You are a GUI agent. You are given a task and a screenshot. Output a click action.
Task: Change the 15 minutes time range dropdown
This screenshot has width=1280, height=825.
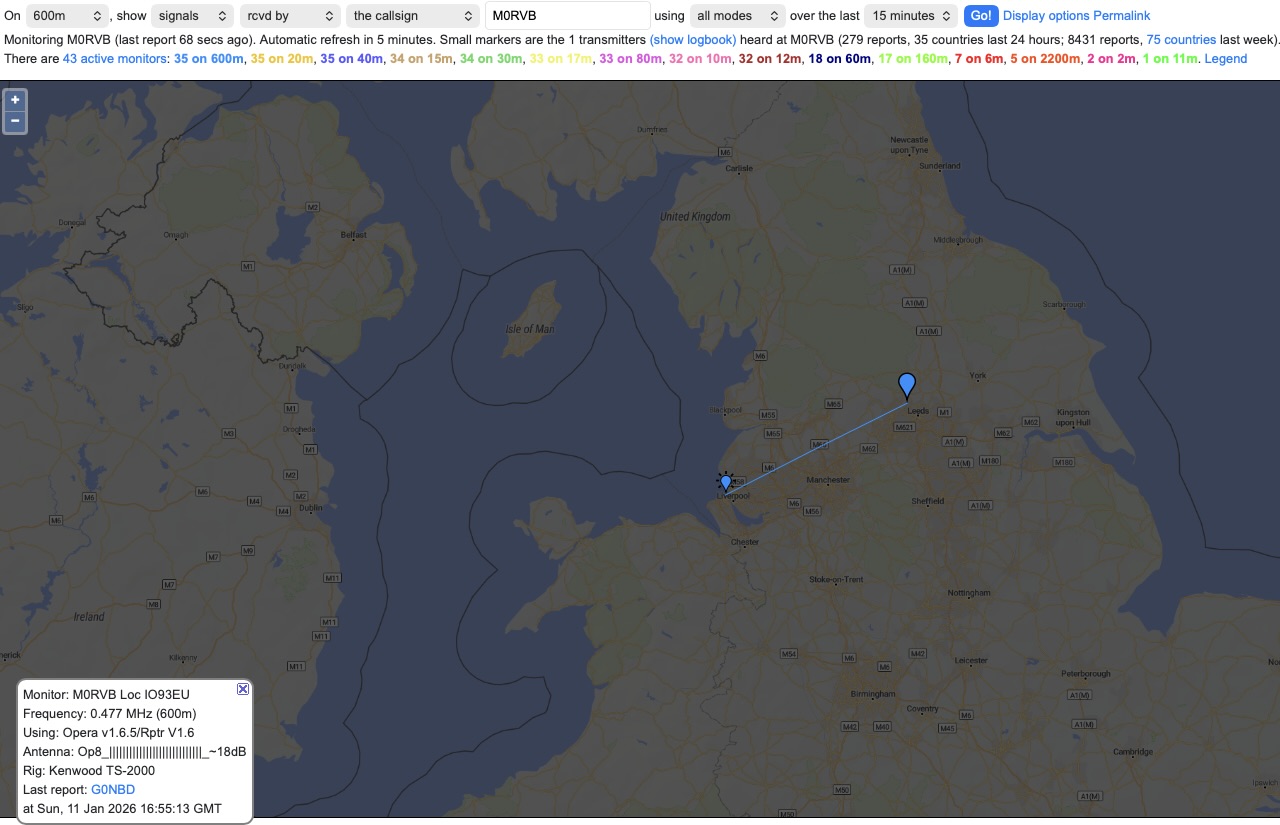click(910, 15)
